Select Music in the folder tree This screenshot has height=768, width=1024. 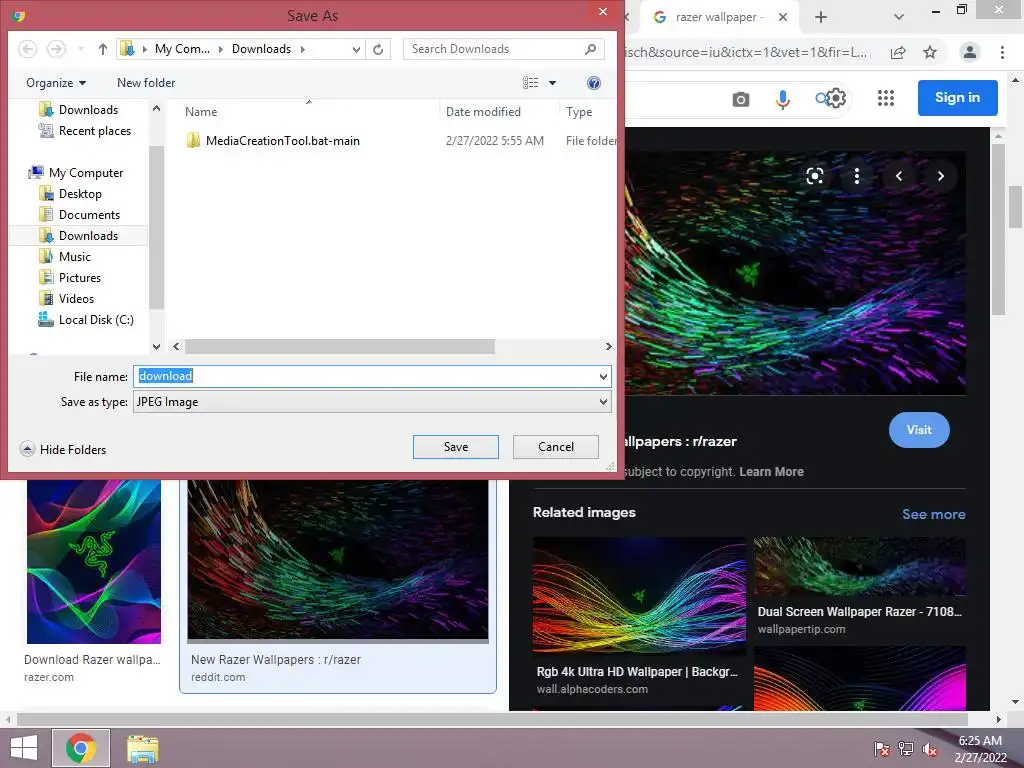(x=65, y=257)
